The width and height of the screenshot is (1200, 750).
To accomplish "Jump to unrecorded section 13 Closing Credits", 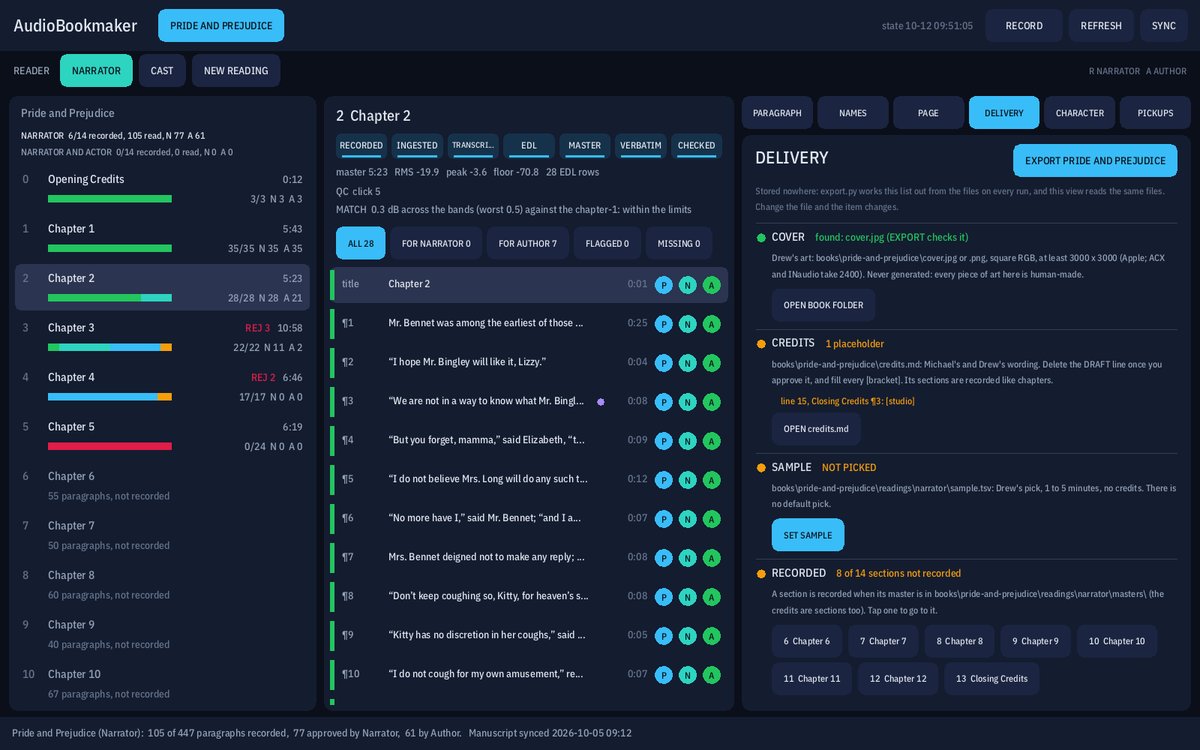I will point(992,679).
